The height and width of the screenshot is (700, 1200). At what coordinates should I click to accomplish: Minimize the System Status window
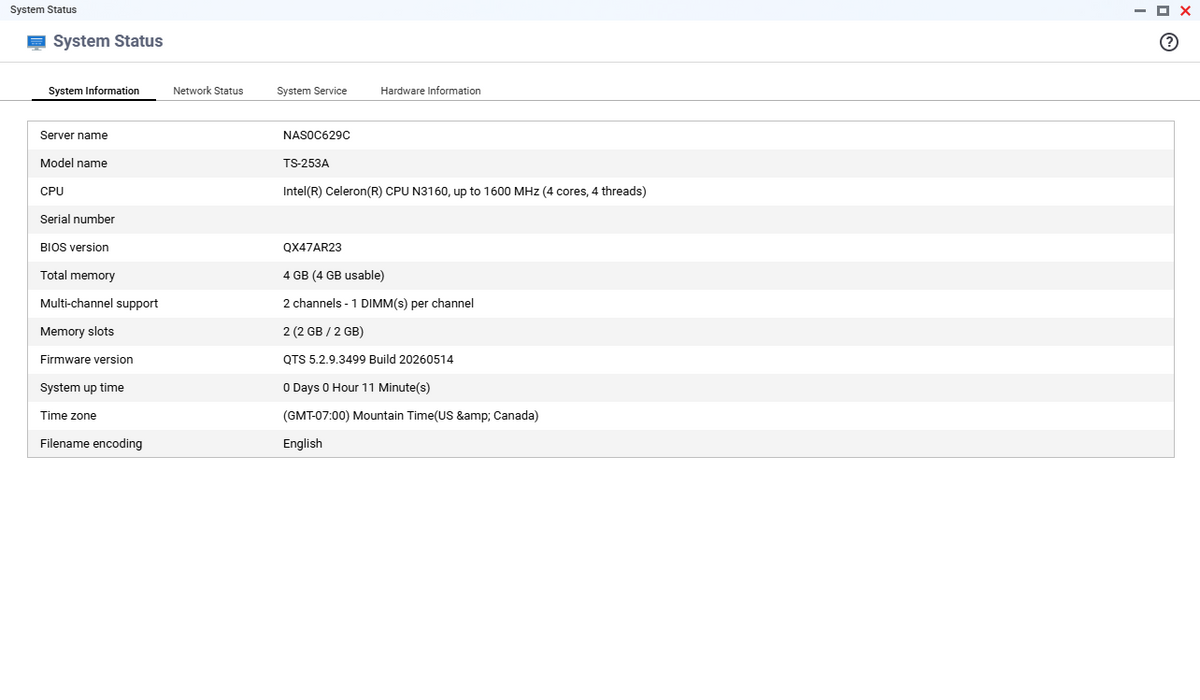click(x=1140, y=11)
